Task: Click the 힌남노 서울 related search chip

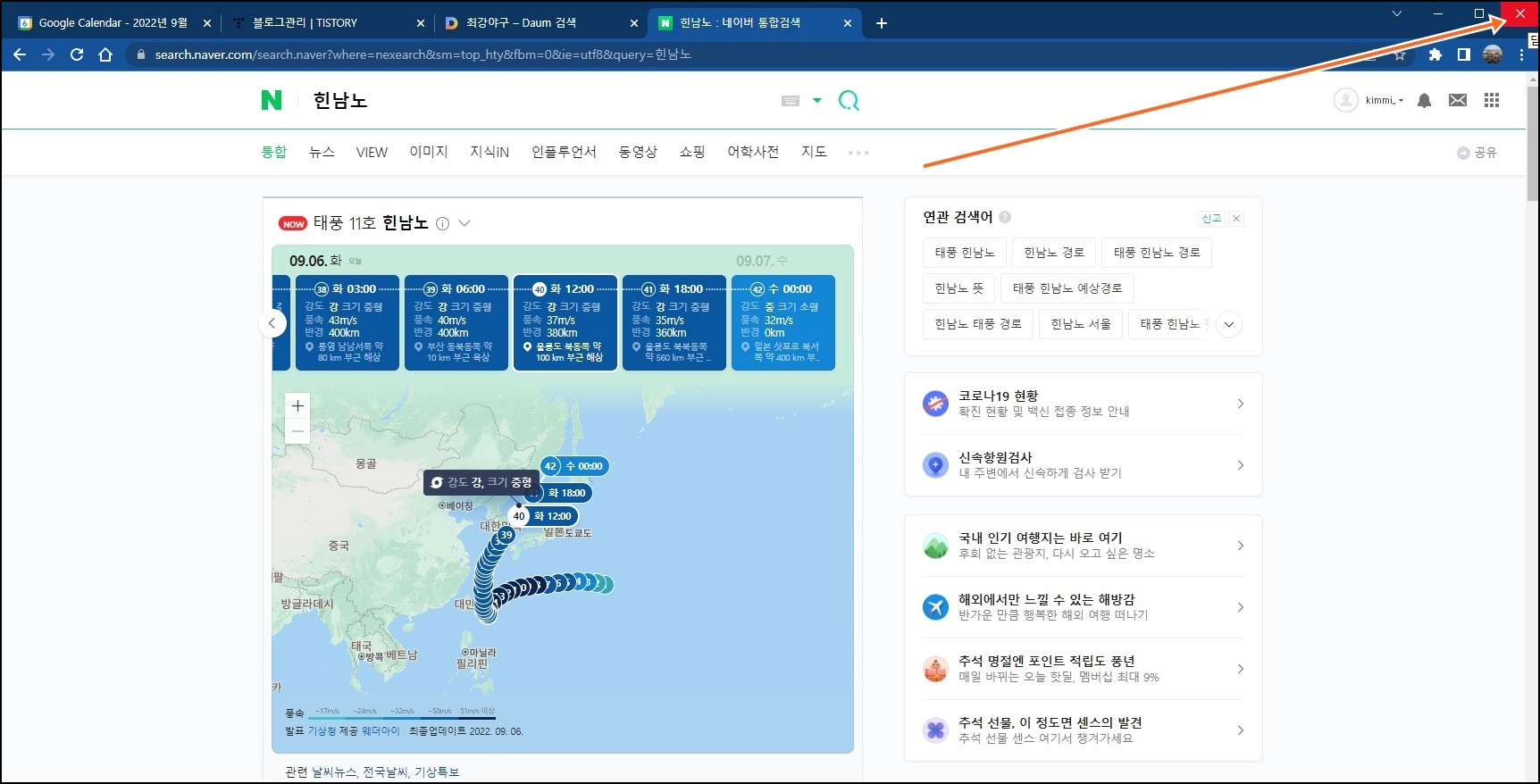Action: 1081,324
